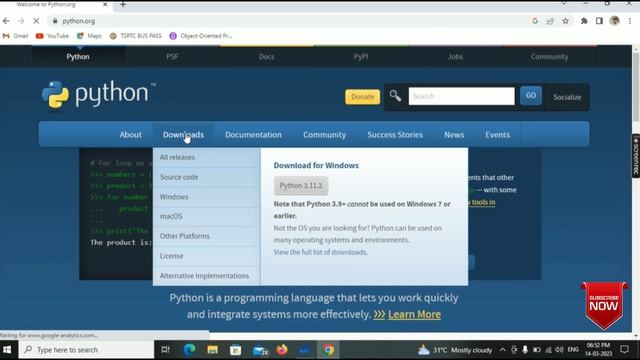The image size is (640, 360).
Task: Open View the full list of downloads
Action: click(x=320, y=252)
